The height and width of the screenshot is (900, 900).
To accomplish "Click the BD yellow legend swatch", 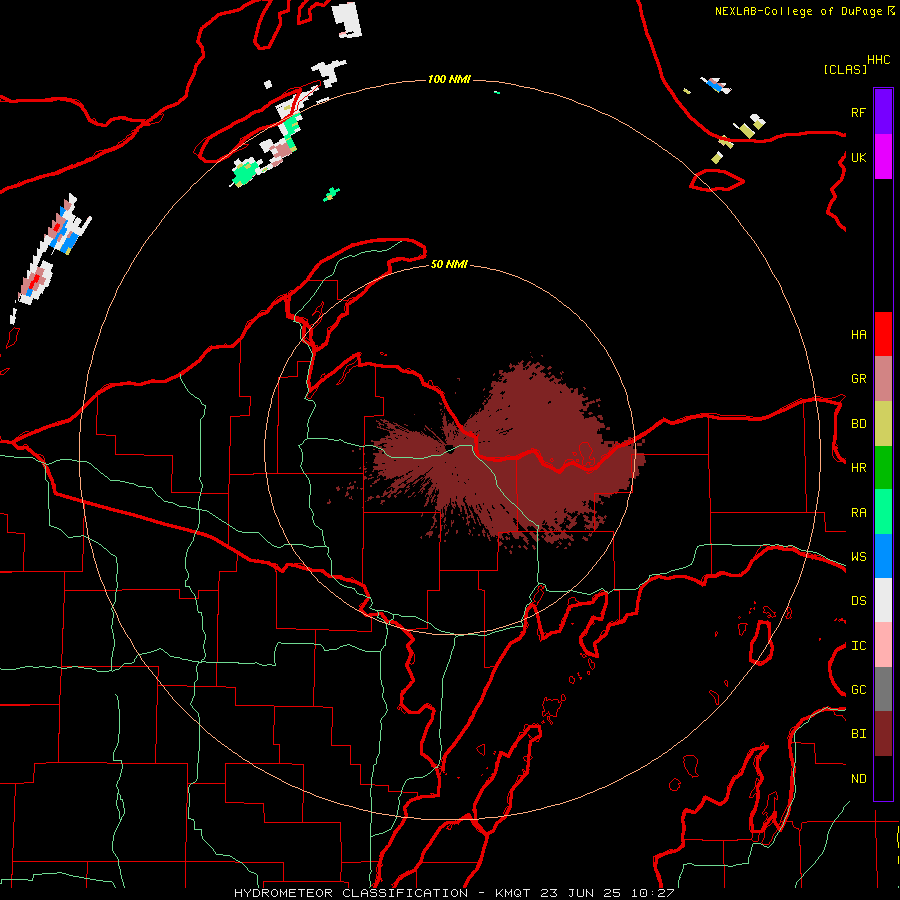I will click(x=883, y=424).
